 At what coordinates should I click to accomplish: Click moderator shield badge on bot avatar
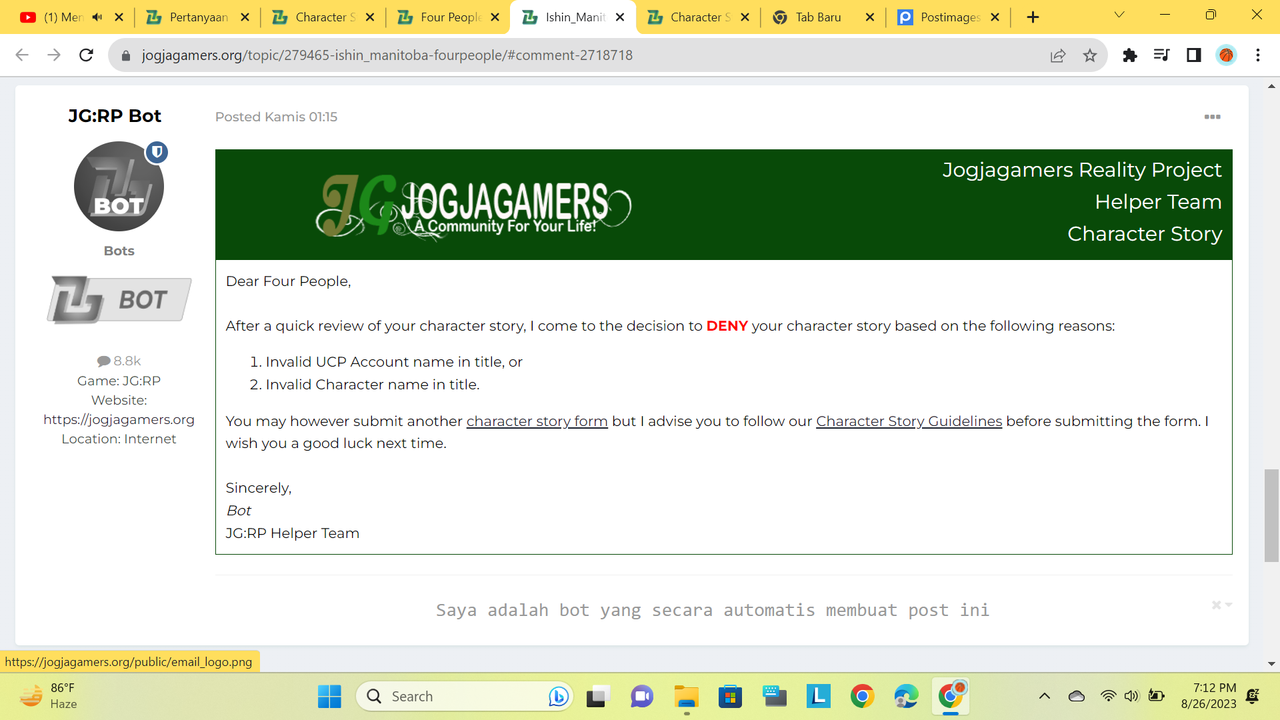pos(156,152)
